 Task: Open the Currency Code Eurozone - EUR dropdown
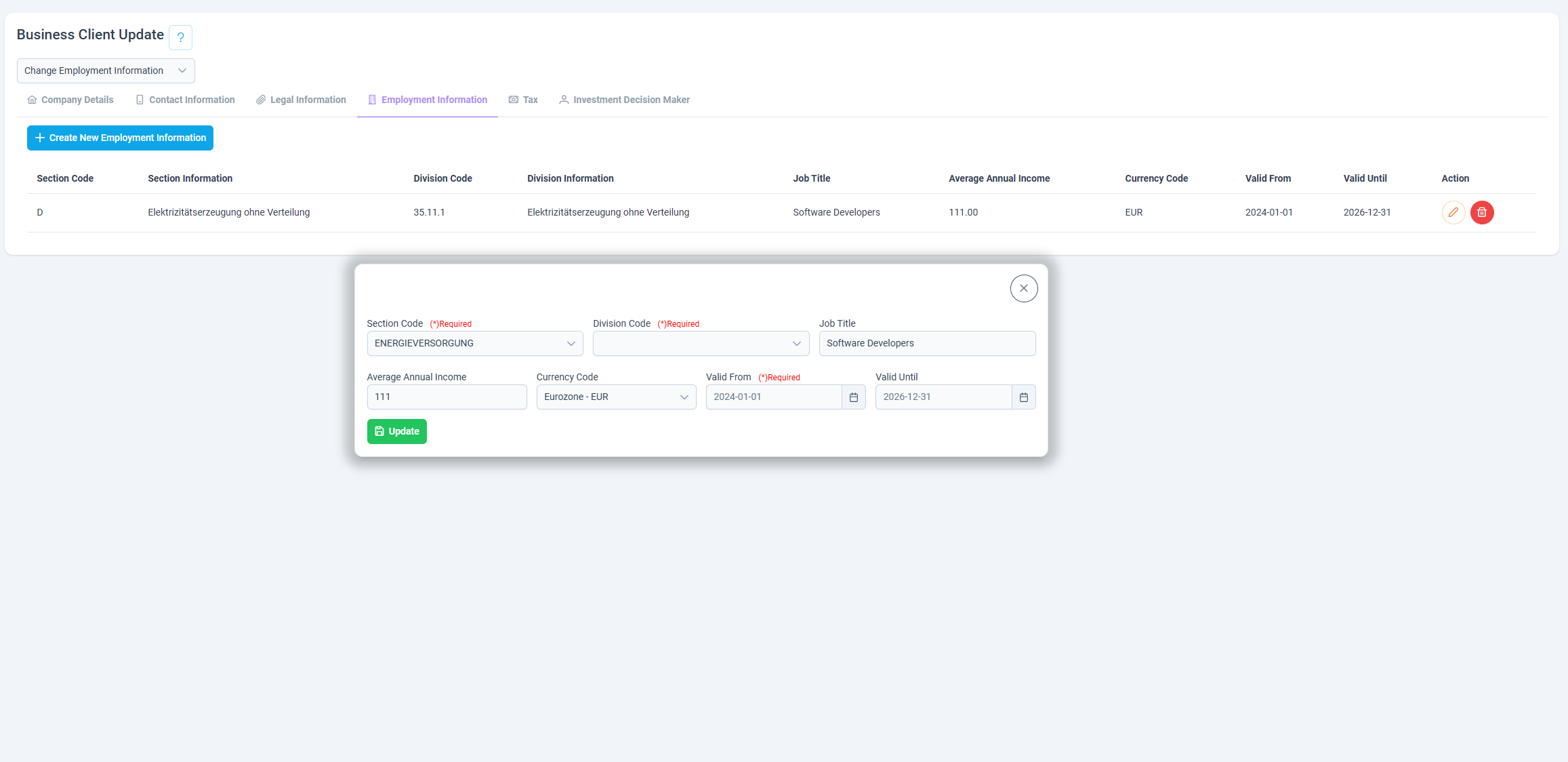(617, 397)
